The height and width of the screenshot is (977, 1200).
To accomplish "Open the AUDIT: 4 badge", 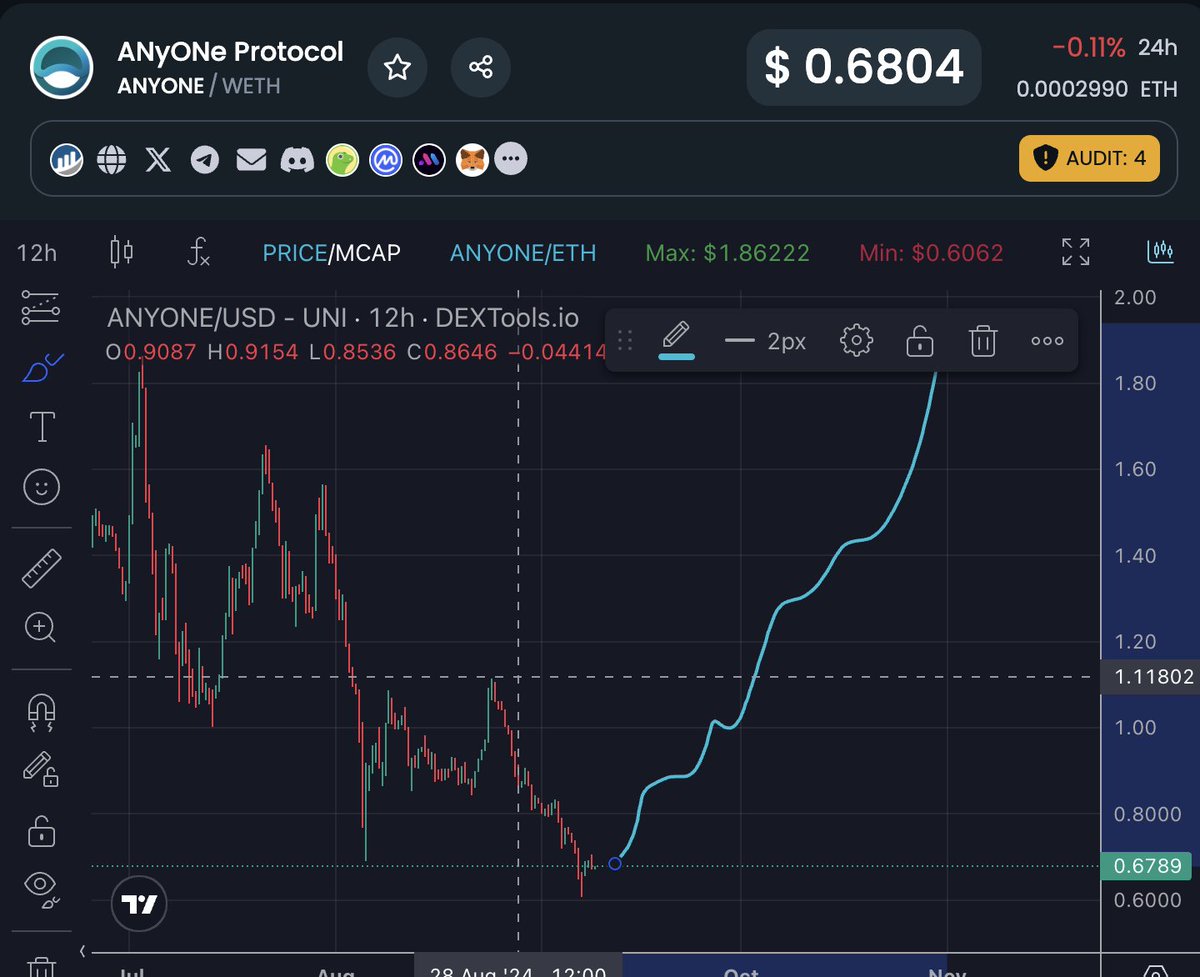I will pyautogui.click(x=1090, y=158).
